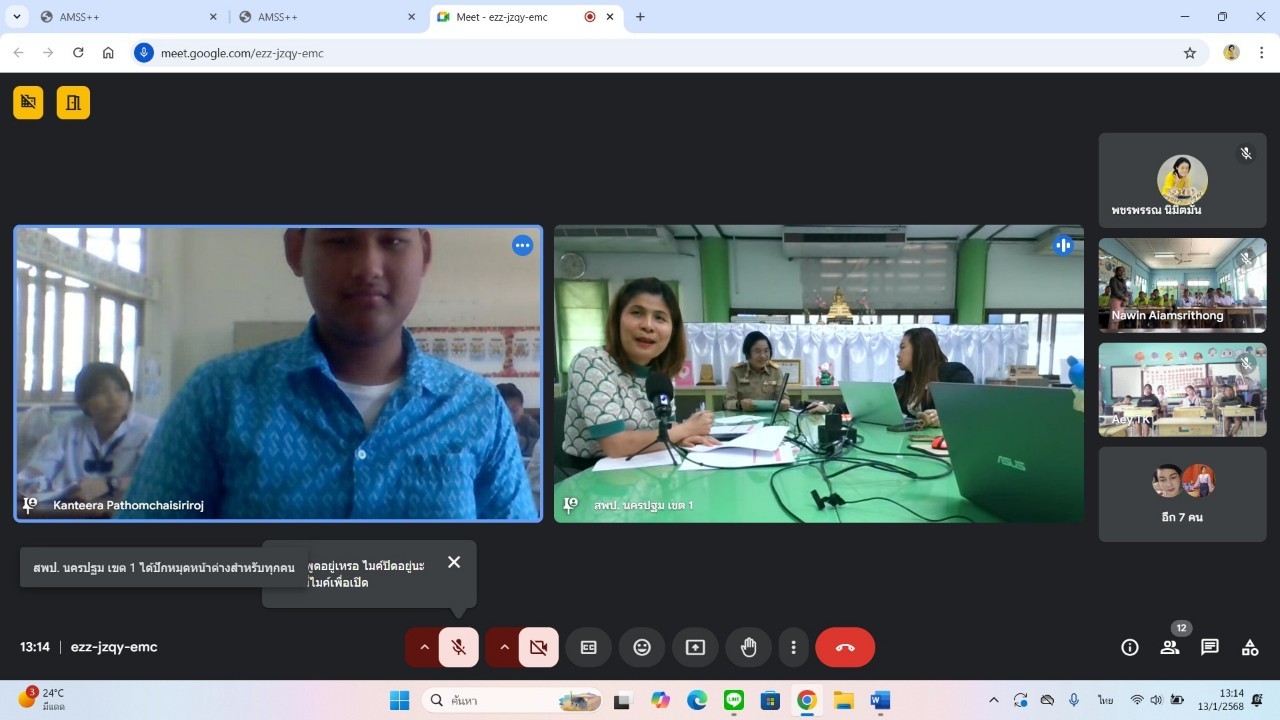Image resolution: width=1280 pixels, height=720 pixels.
Task: Show the people panel with 12 participants
Action: pyautogui.click(x=1170, y=647)
